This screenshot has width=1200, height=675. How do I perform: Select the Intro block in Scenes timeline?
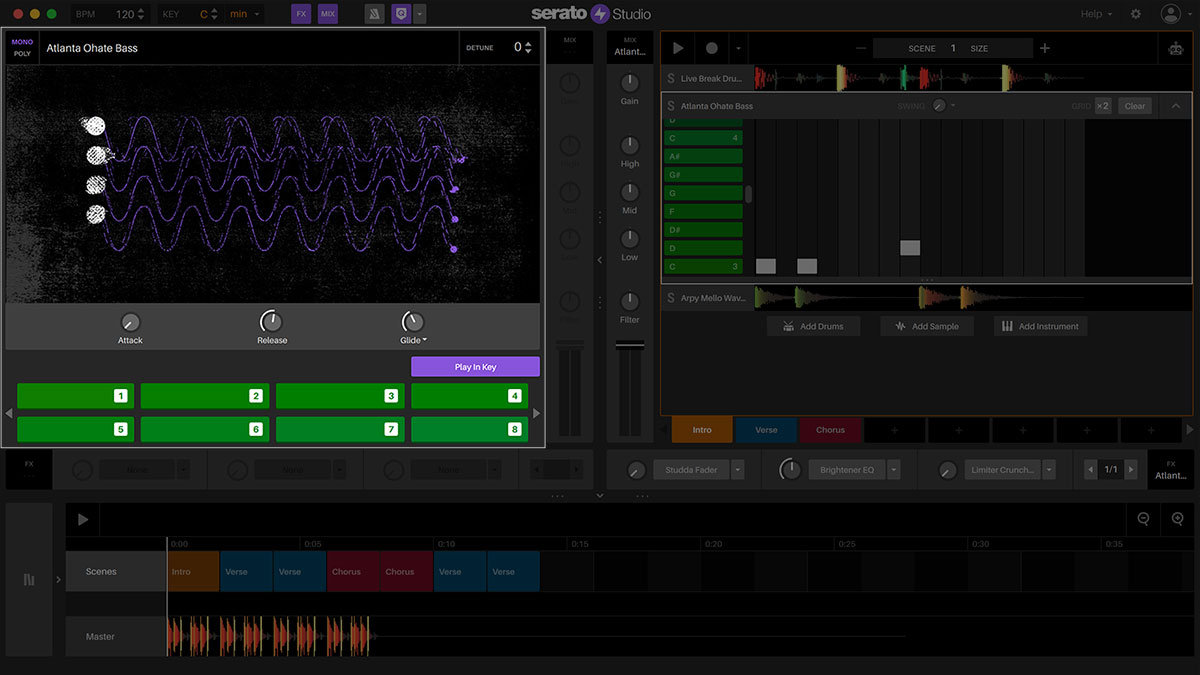pyautogui.click(x=193, y=572)
